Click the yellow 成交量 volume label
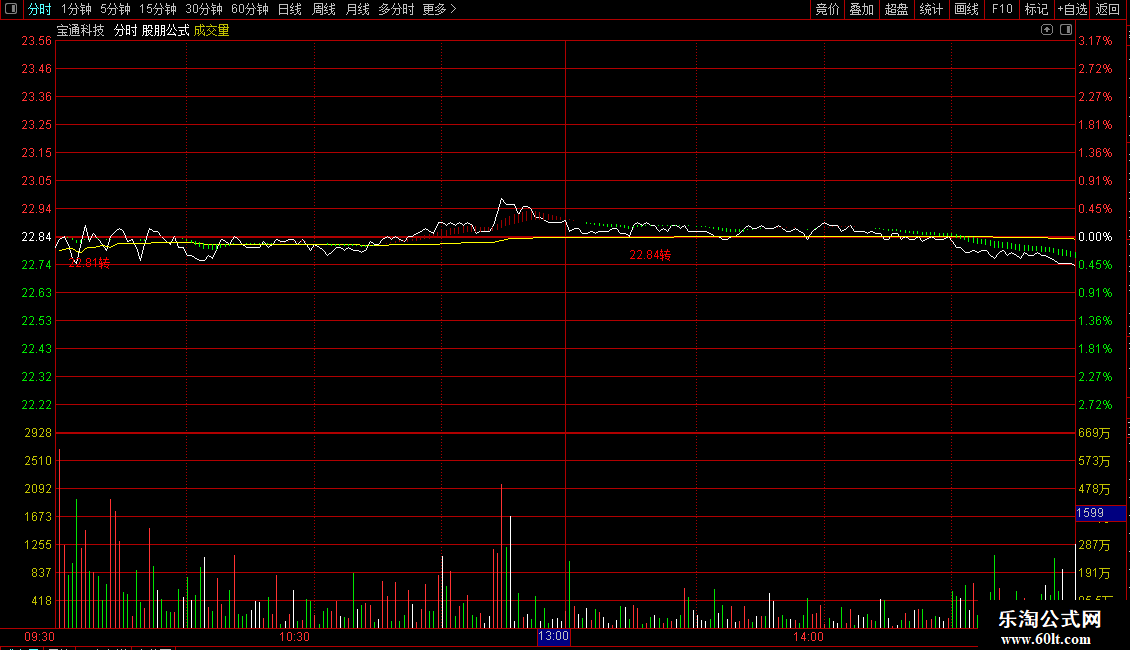1130x650 pixels. (211, 30)
